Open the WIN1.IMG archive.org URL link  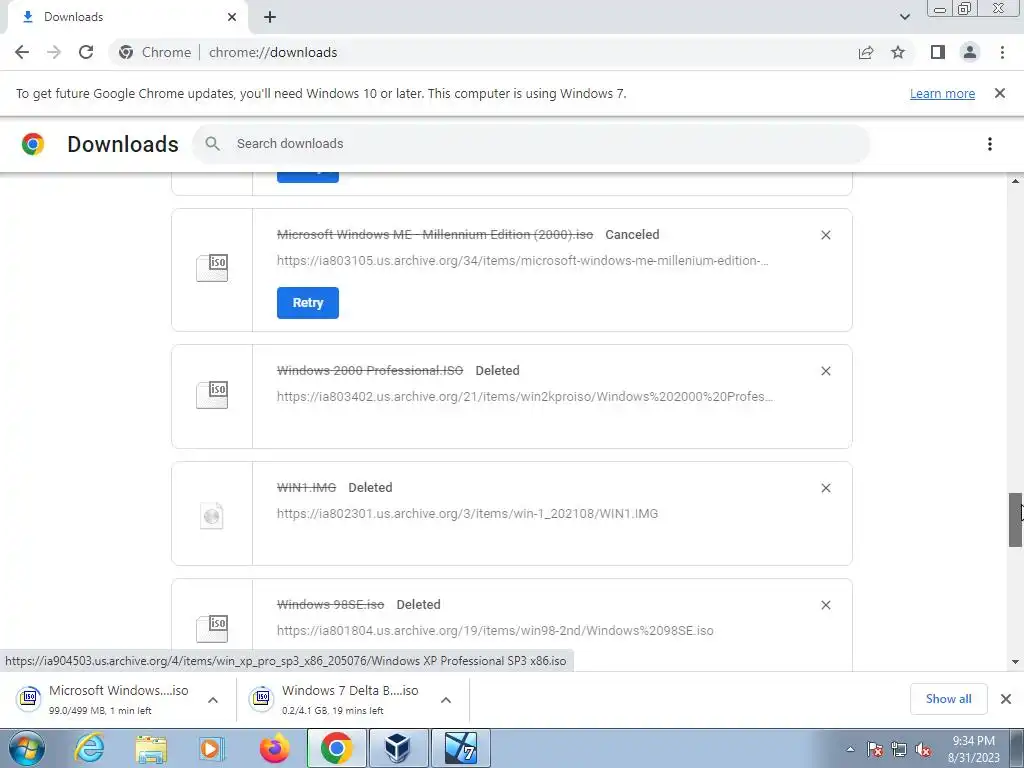point(468,513)
